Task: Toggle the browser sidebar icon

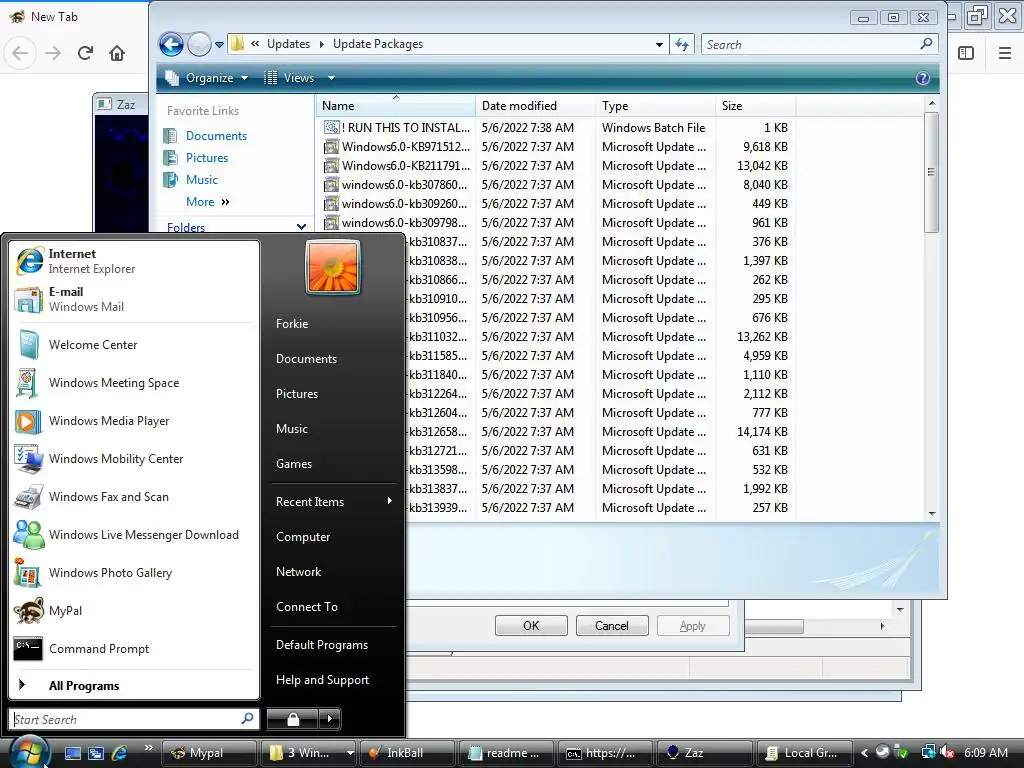Action: [x=966, y=53]
